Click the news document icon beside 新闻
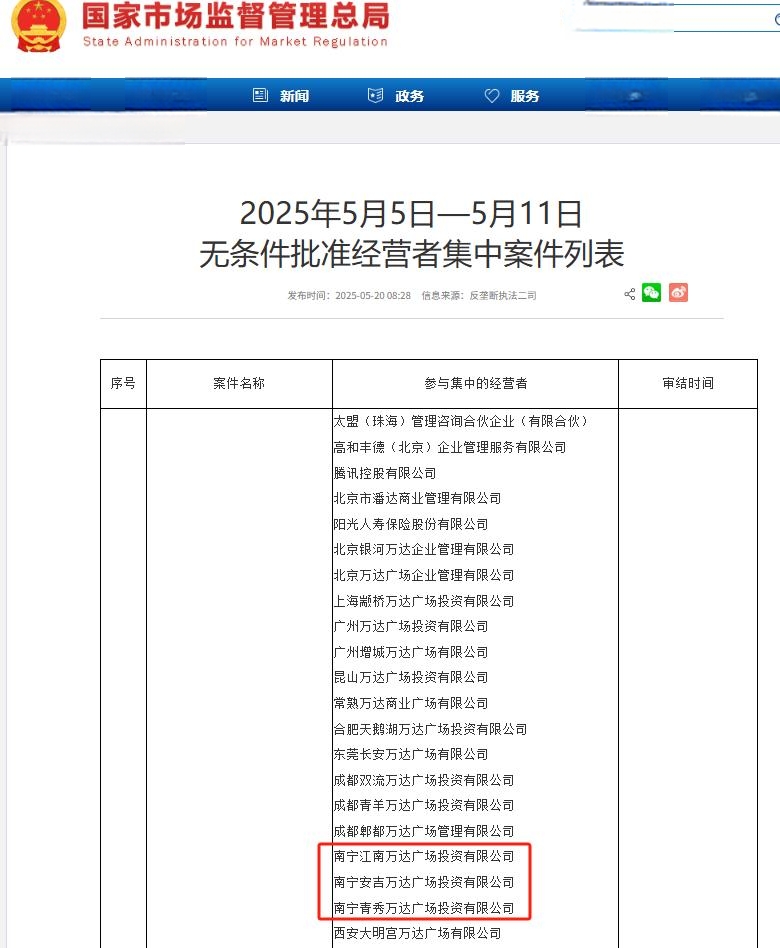The height and width of the screenshot is (948, 780). coord(260,96)
